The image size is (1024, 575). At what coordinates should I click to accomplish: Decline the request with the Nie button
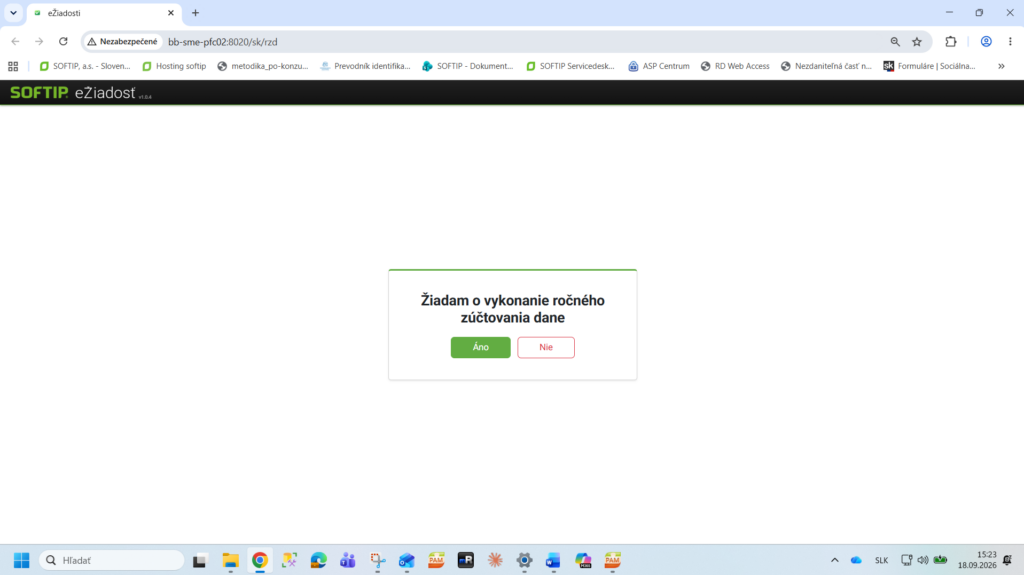pyautogui.click(x=546, y=347)
